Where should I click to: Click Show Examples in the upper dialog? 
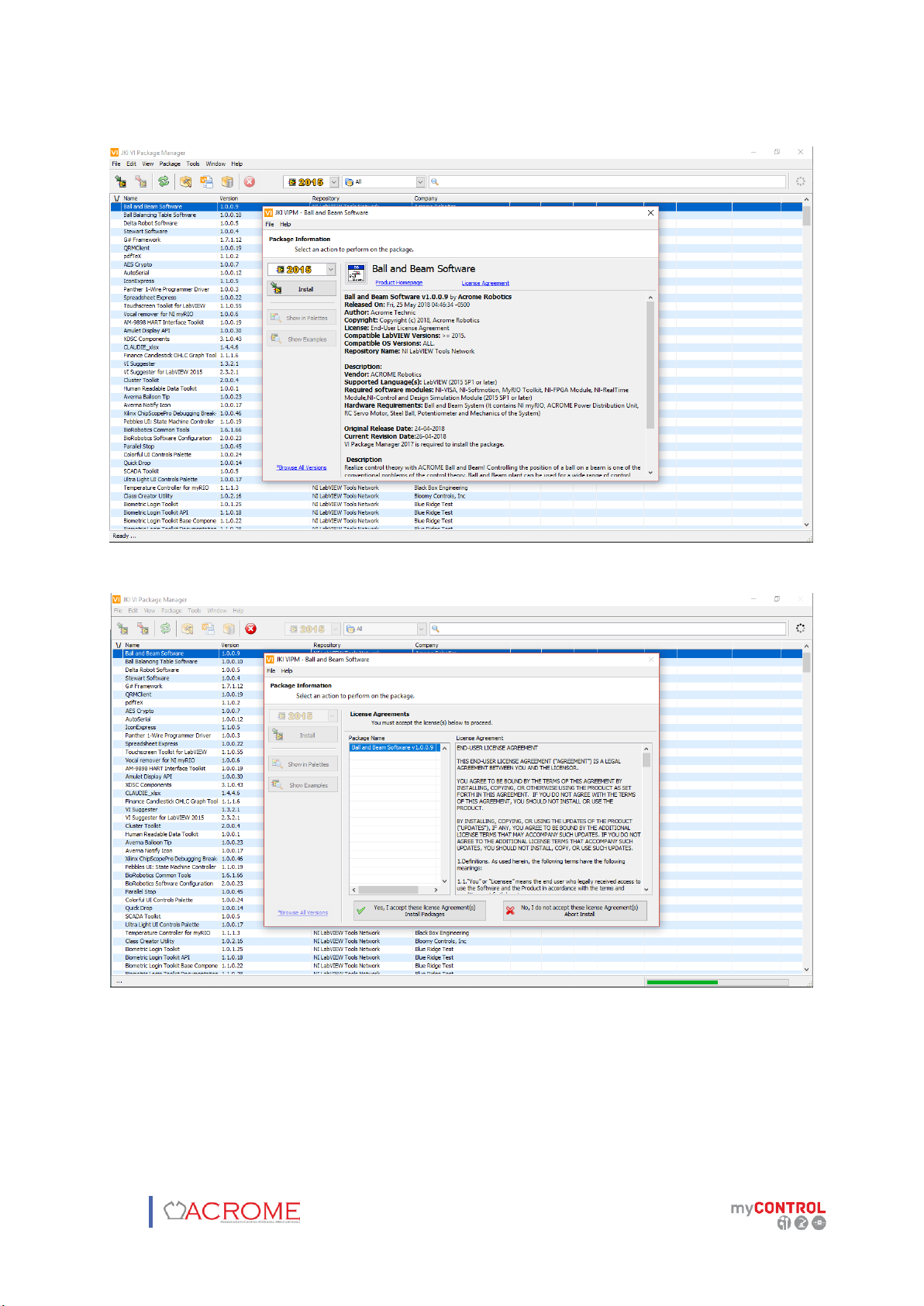coord(302,339)
